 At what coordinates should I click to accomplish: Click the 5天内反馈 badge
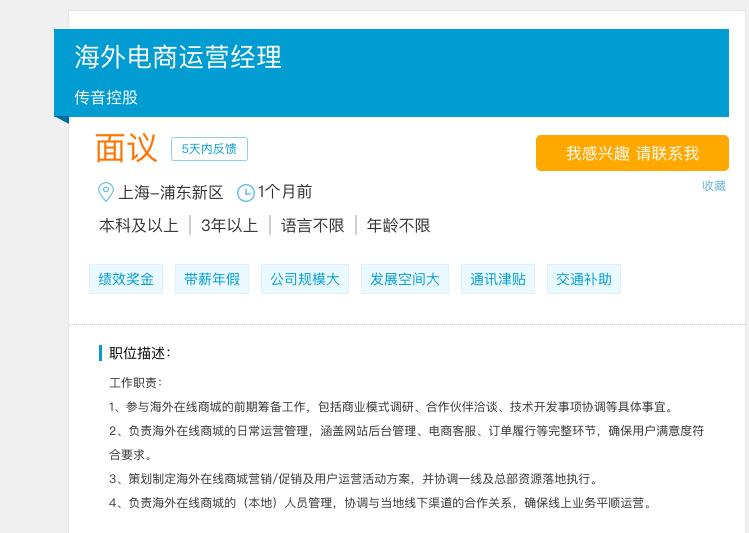coord(209,149)
